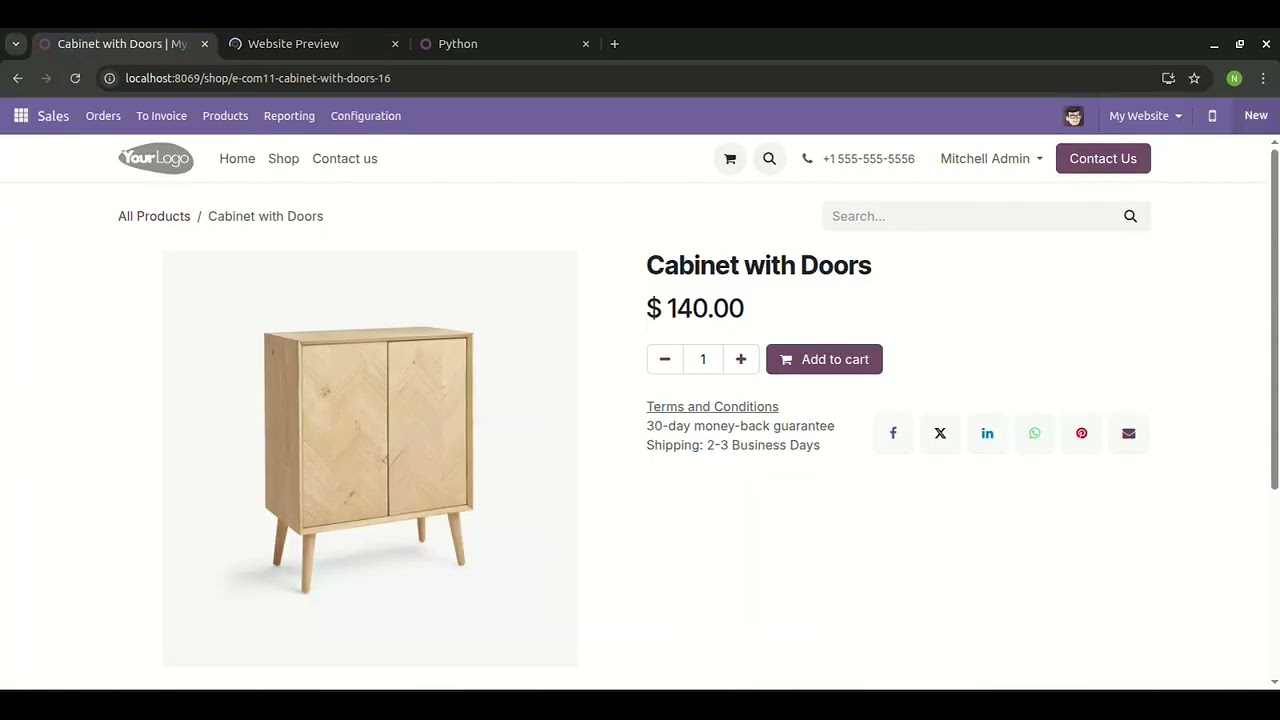Click the page vertical scrollbar
Viewport: 1280px width, 720px height.
(x=1274, y=320)
